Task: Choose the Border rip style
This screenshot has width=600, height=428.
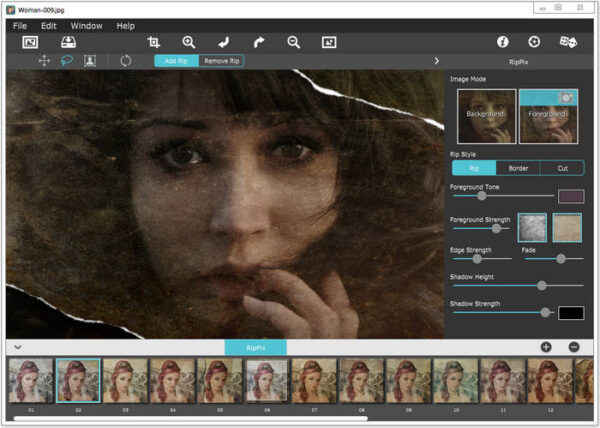Action: [x=517, y=168]
